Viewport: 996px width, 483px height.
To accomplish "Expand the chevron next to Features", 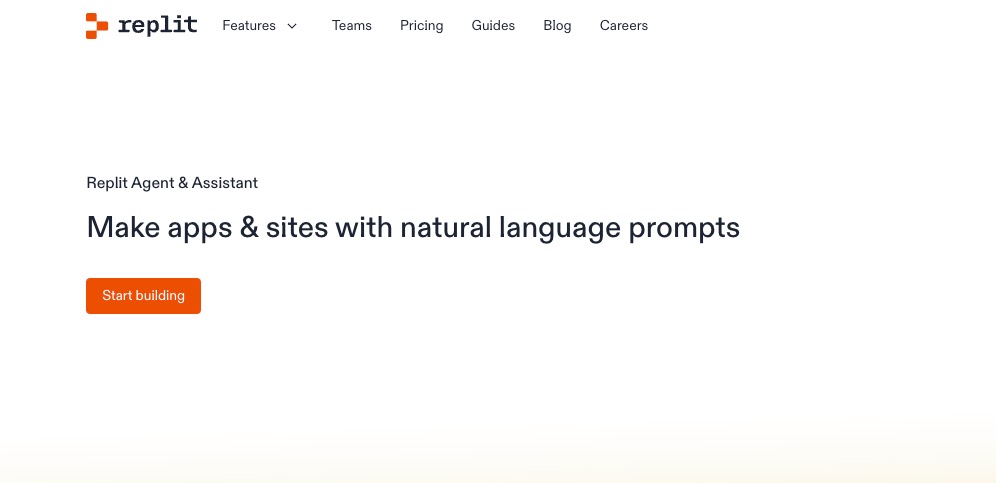I will 292,26.
